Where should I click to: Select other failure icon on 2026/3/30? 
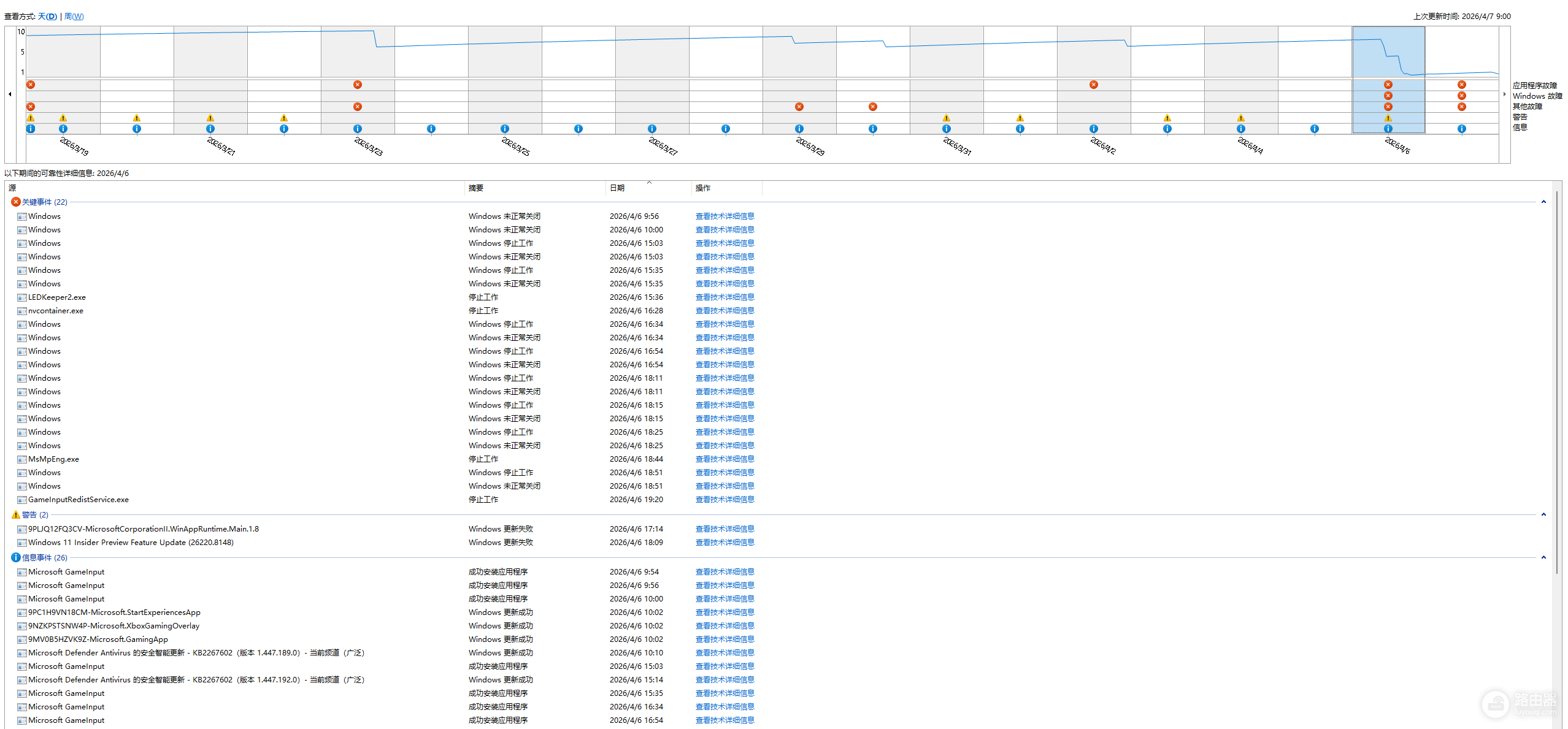point(873,107)
